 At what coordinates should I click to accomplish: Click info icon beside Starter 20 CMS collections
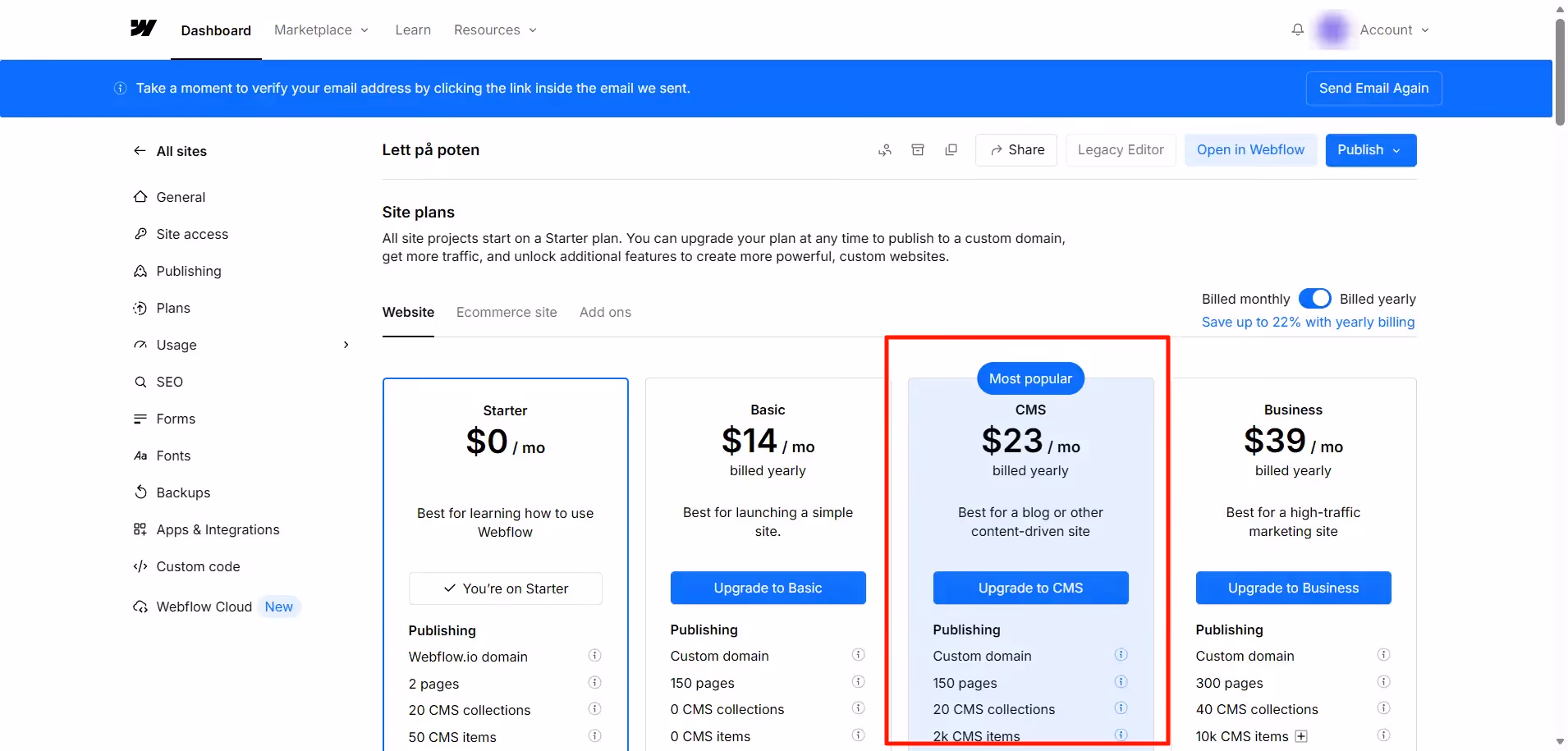[x=595, y=708]
